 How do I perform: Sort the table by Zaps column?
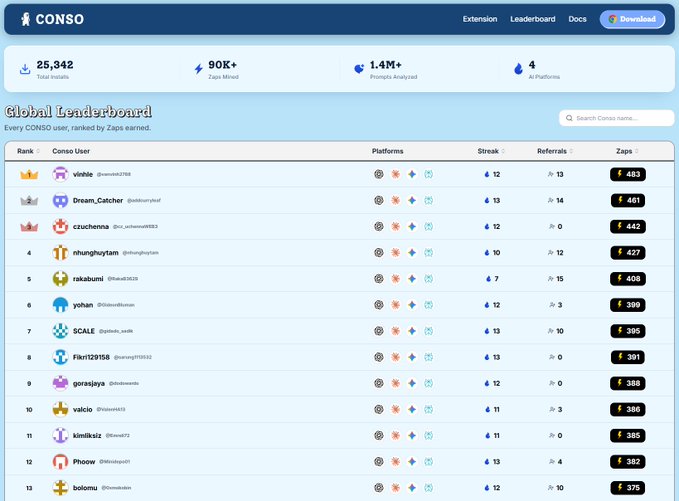627,151
